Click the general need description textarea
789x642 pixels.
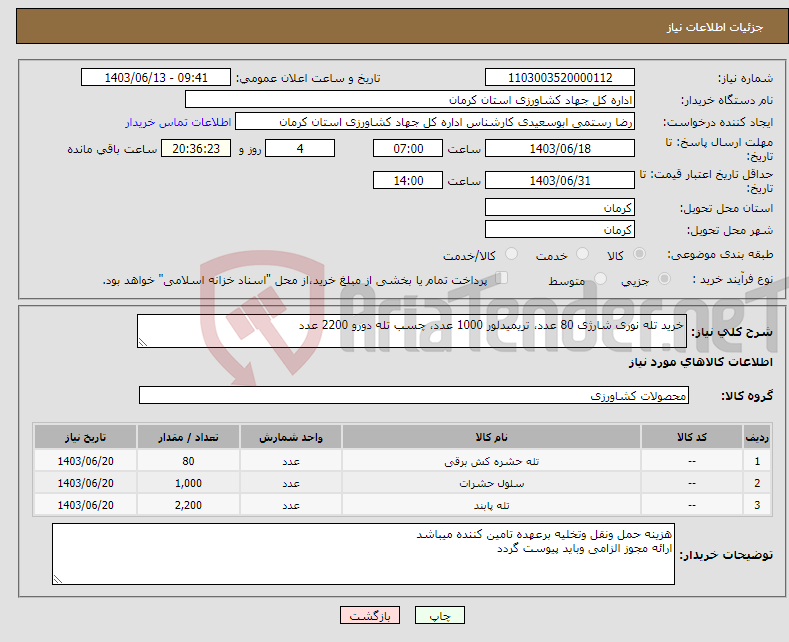tap(412, 331)
